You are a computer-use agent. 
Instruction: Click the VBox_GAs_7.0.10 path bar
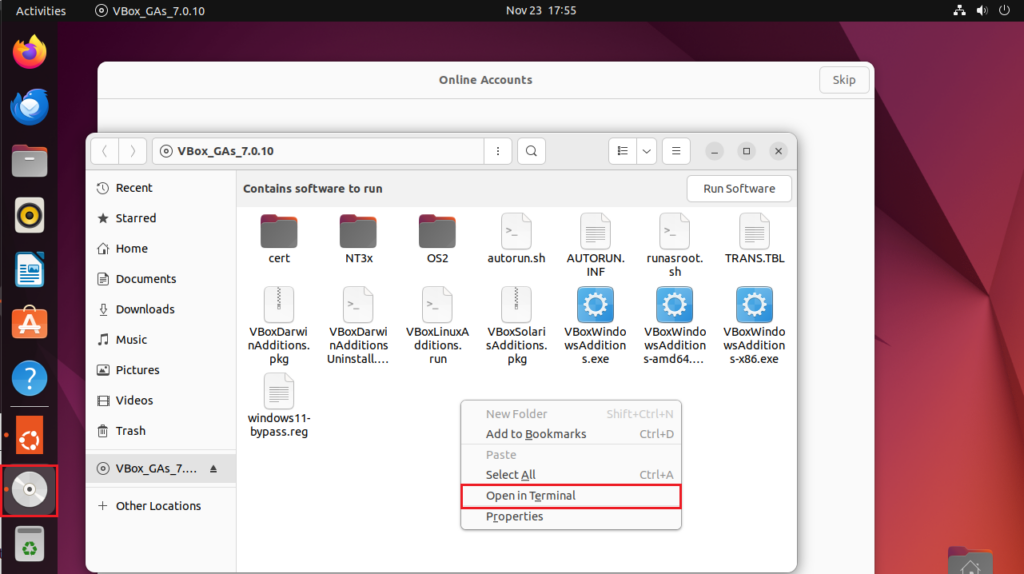point(318,151)
